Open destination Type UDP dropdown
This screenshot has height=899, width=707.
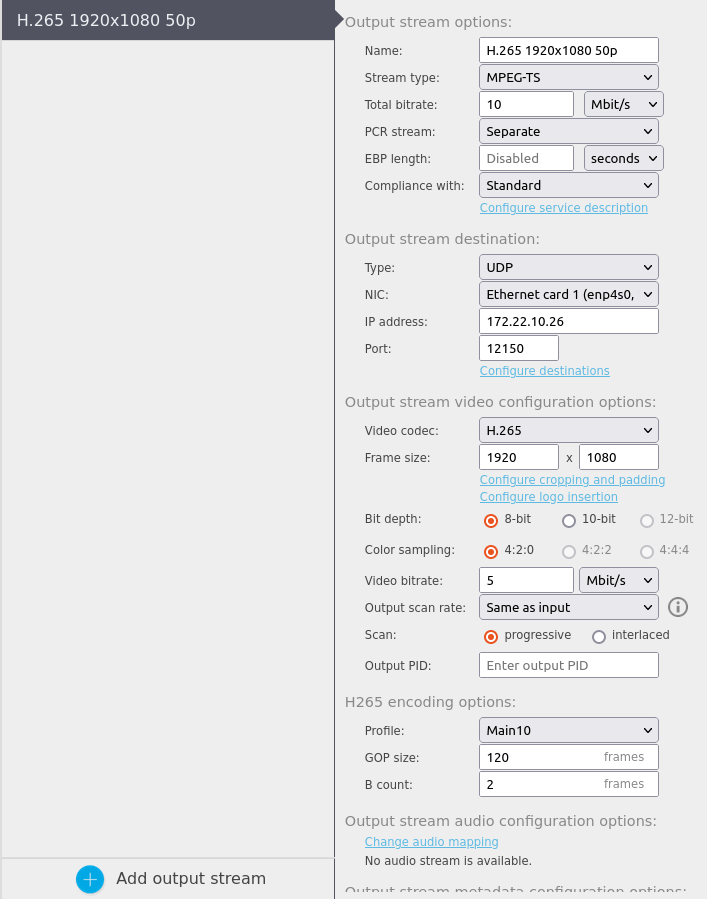click(x=569, y=267)
